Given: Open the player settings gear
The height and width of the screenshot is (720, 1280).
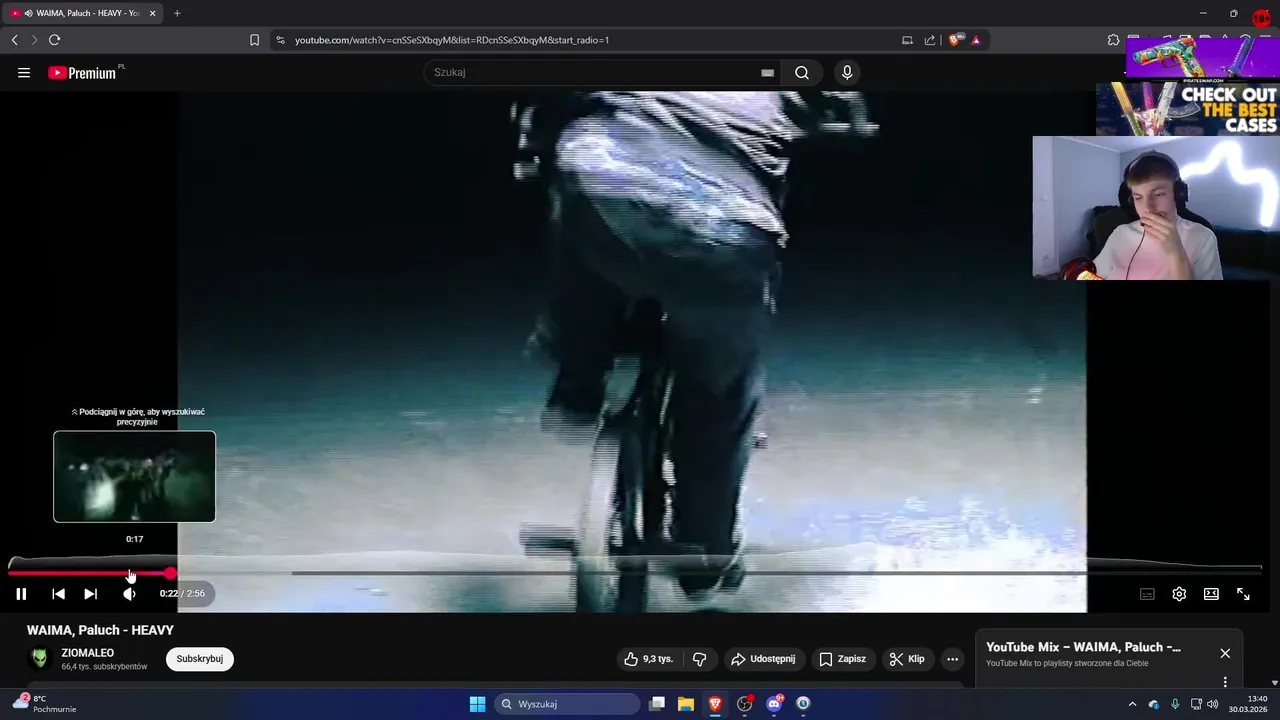Looking at the screenshot, I should click(1179, 594).
